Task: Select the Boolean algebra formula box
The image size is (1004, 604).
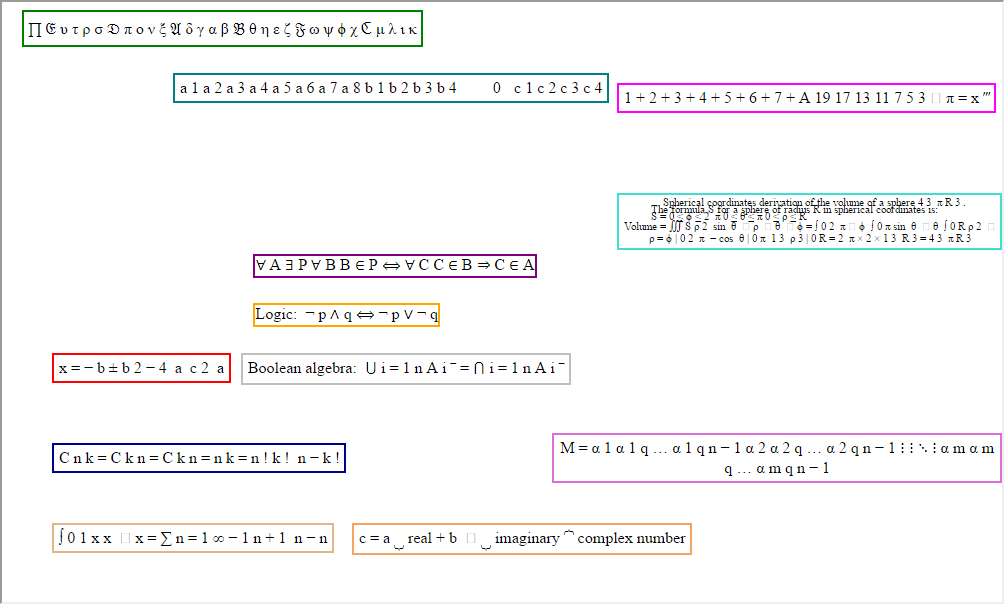Action: tap(408, 368)
